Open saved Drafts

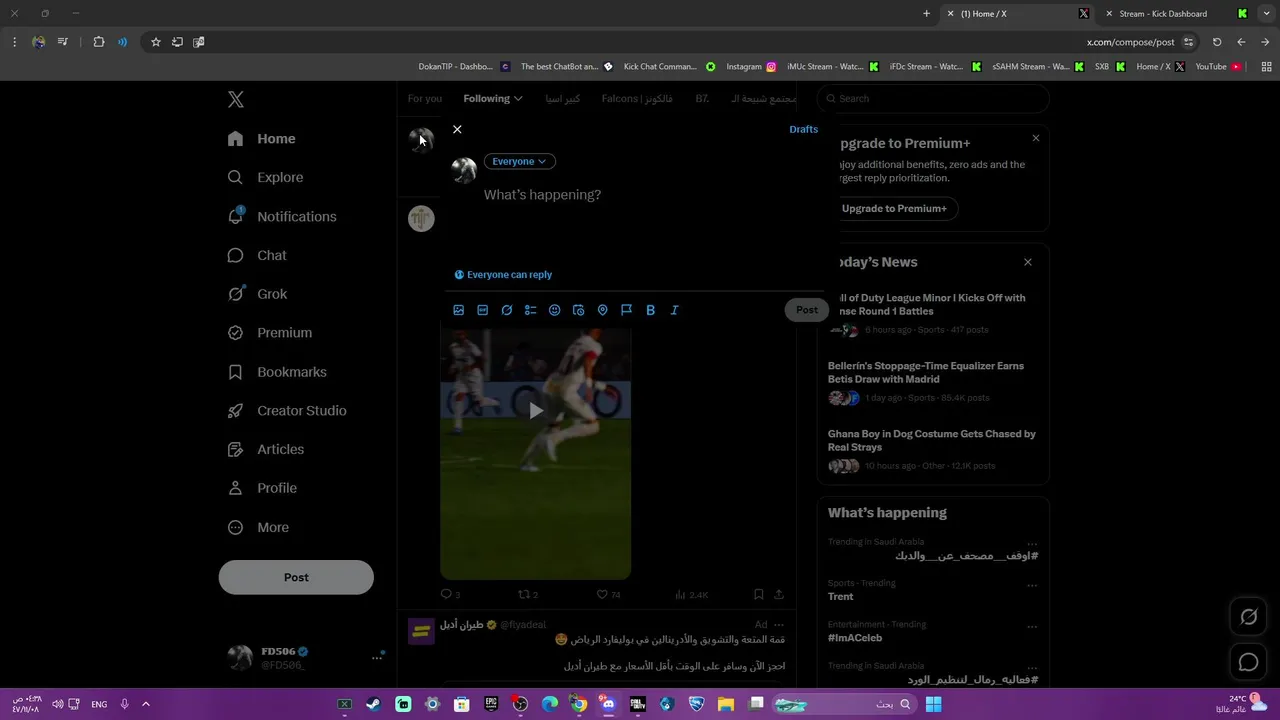tap(803, 129)
